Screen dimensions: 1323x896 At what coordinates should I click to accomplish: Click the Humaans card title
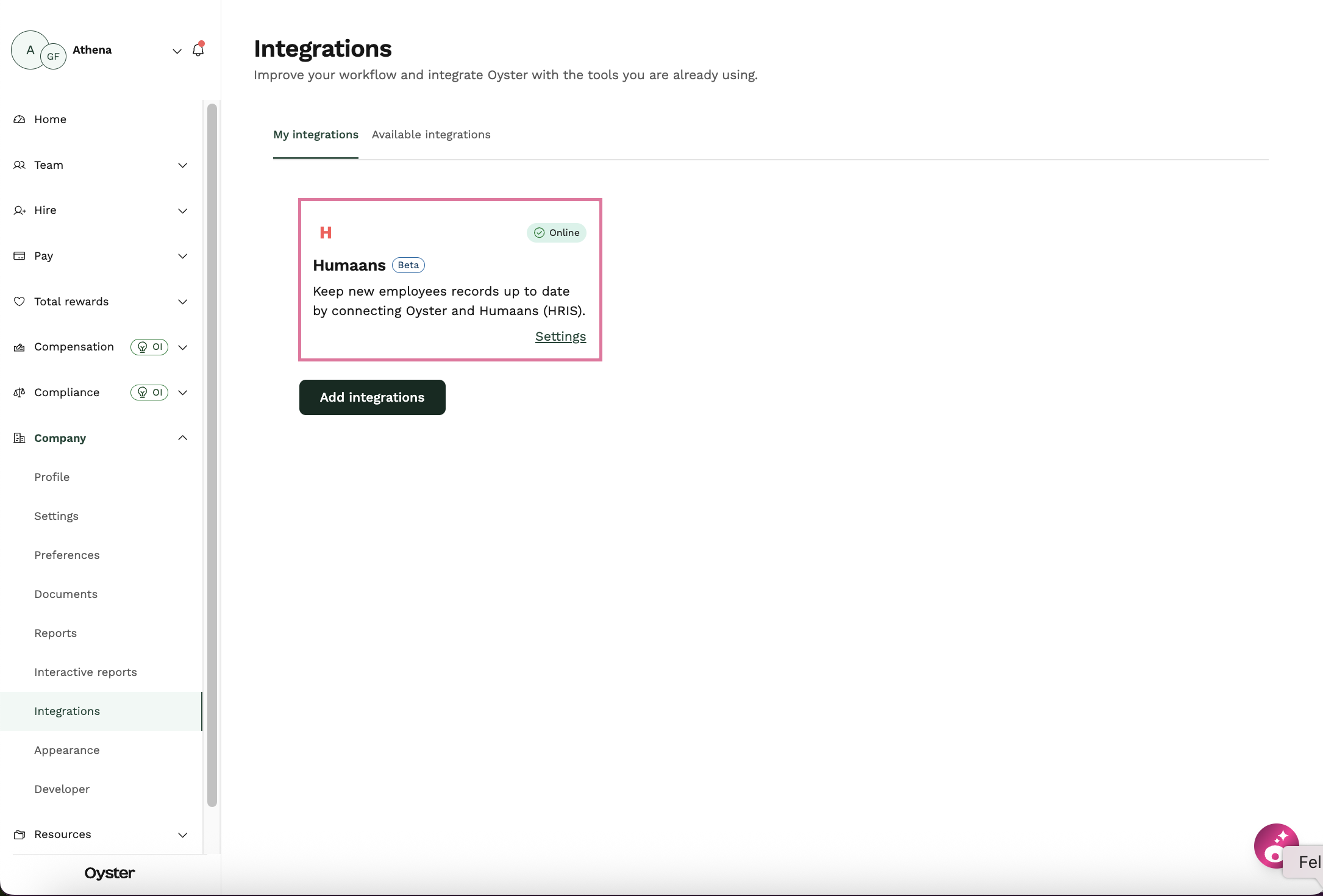click(349, 265)
